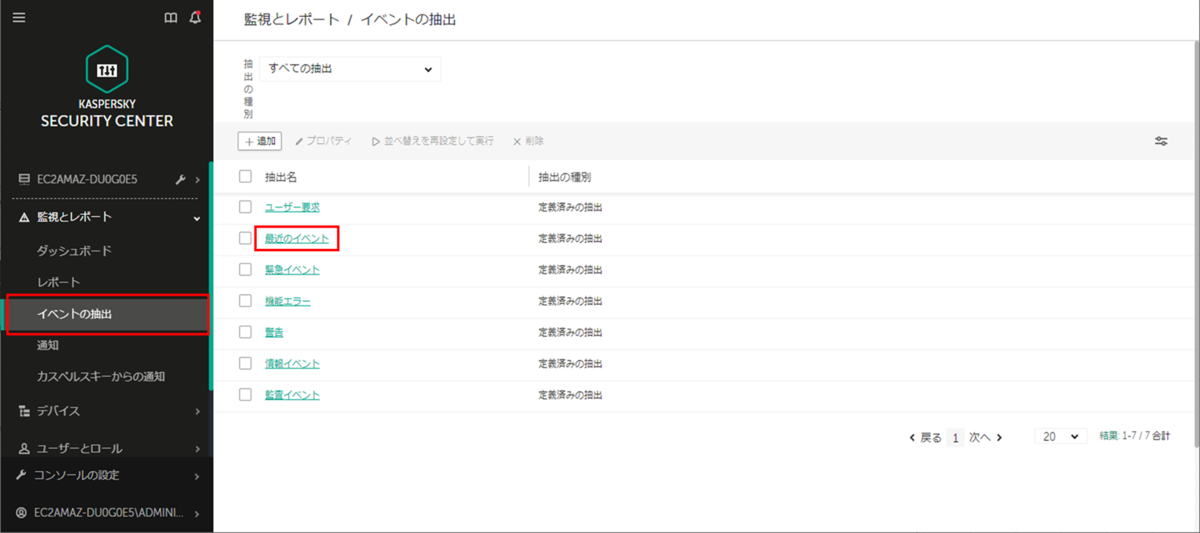Open 通知 in the sidebar
The width and height of the screenshot is (1200, 533).
[47, 345]
